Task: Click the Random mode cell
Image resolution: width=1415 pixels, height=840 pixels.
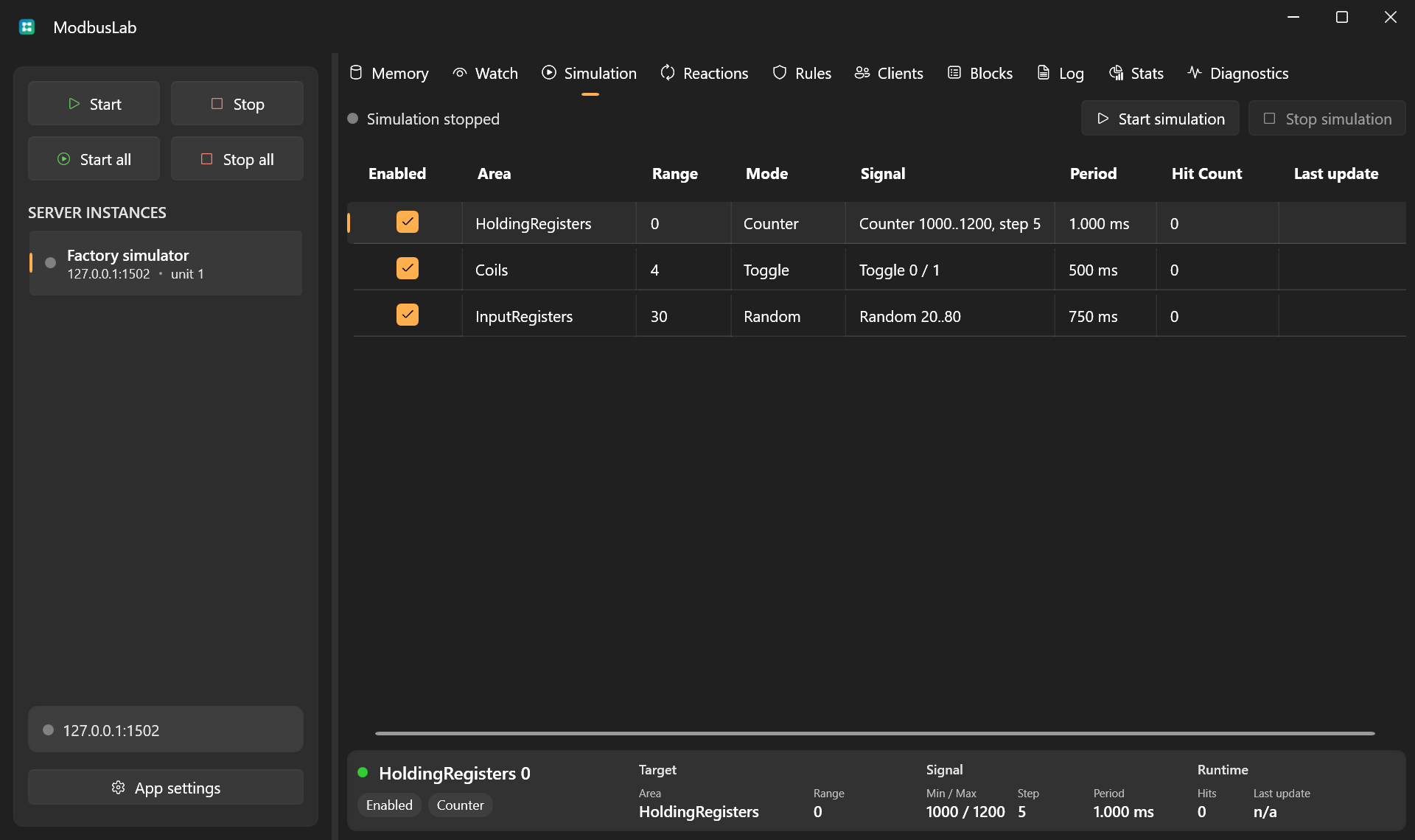Action: [788, 316]
